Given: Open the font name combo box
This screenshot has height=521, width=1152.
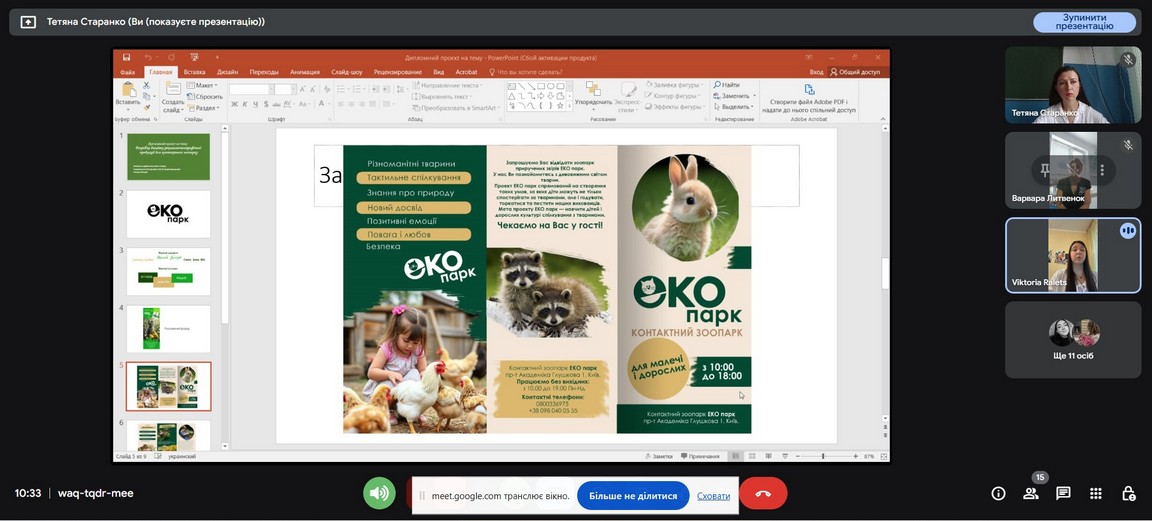Looking at the screenshot, I should (x=251, y=89).
